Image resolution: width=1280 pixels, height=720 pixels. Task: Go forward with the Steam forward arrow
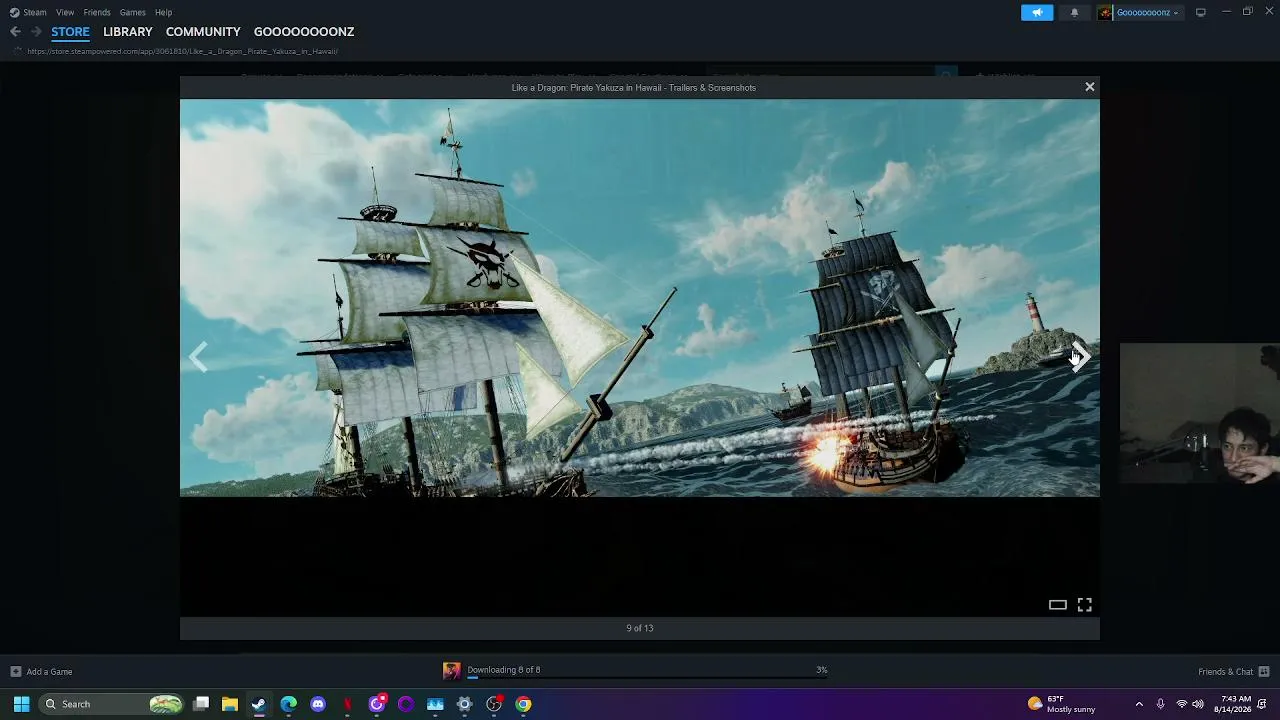pos(36,32)
